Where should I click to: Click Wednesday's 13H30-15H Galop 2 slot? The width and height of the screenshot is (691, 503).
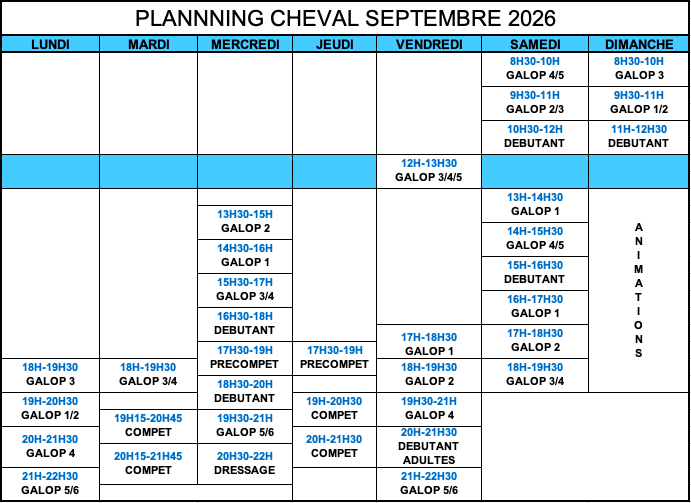[245, 221]
